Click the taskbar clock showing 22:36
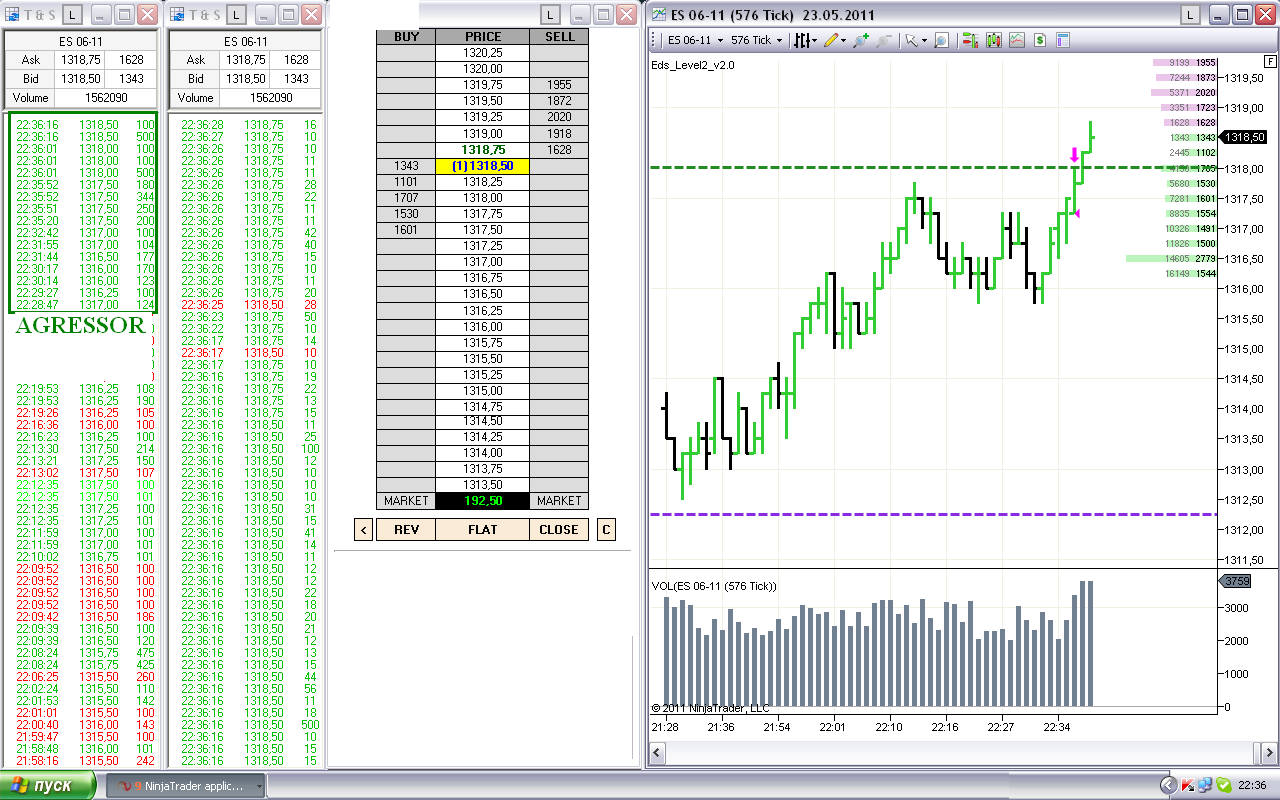The image size is (1280, 800). tap(1254, 786)
